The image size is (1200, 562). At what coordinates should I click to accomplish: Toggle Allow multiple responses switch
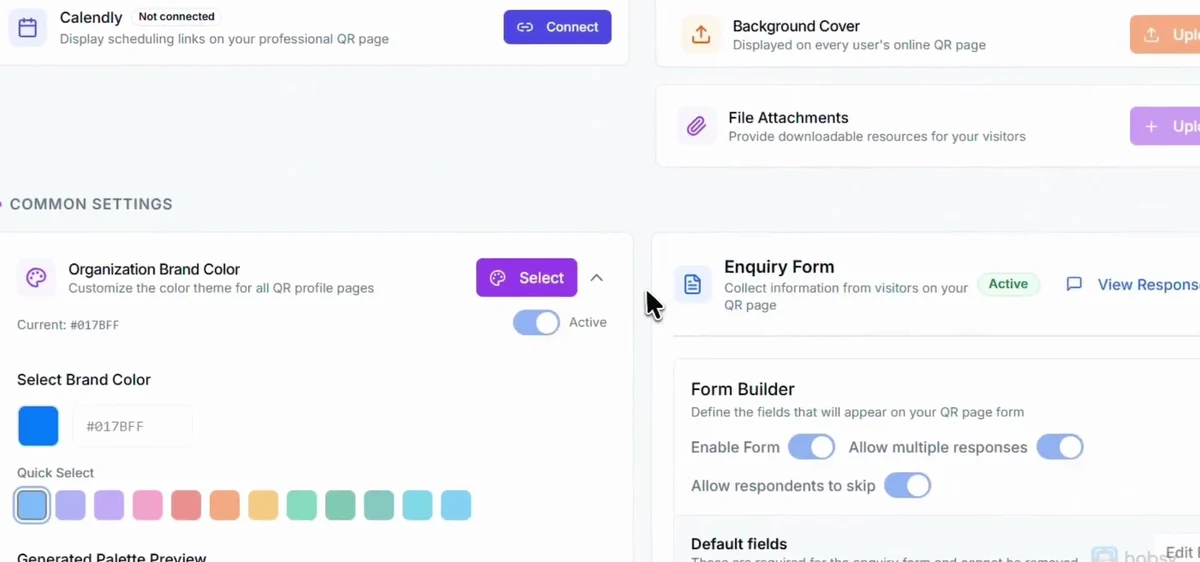1060,447
